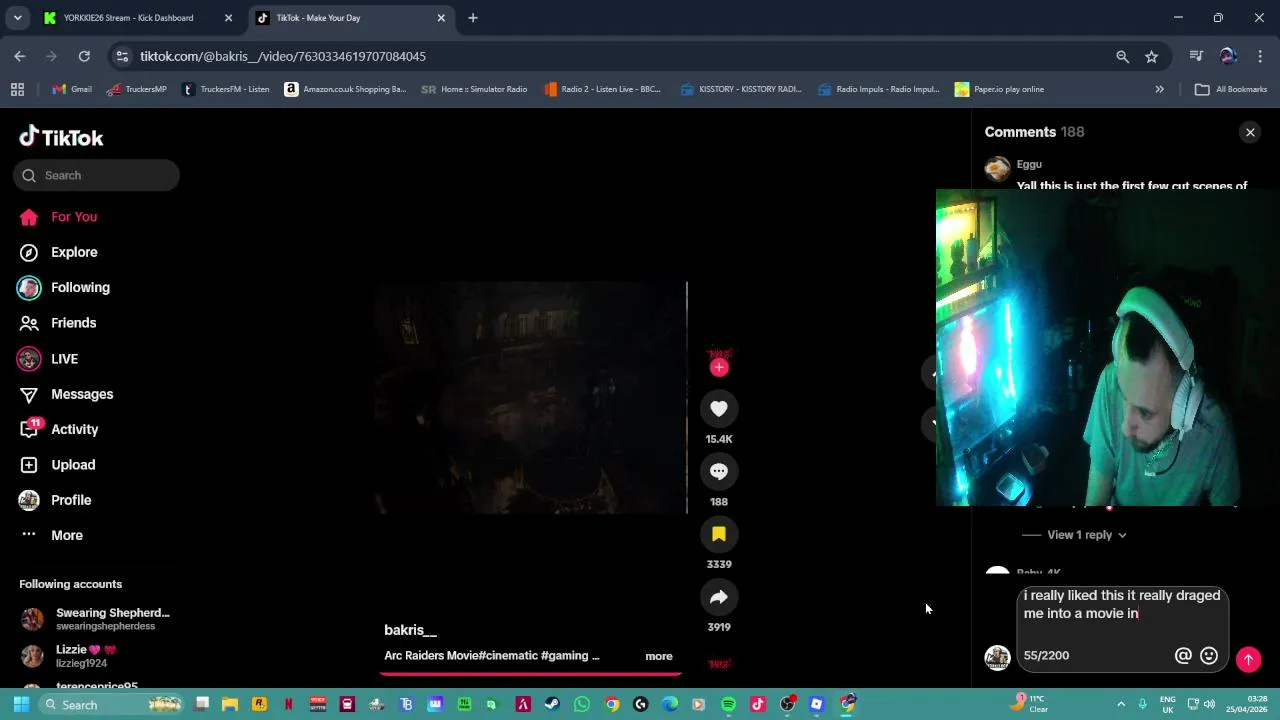Like the bakris__ video with heart icon
The height and width of the screenshot is (720, 1280).
(x=719, y=408)
